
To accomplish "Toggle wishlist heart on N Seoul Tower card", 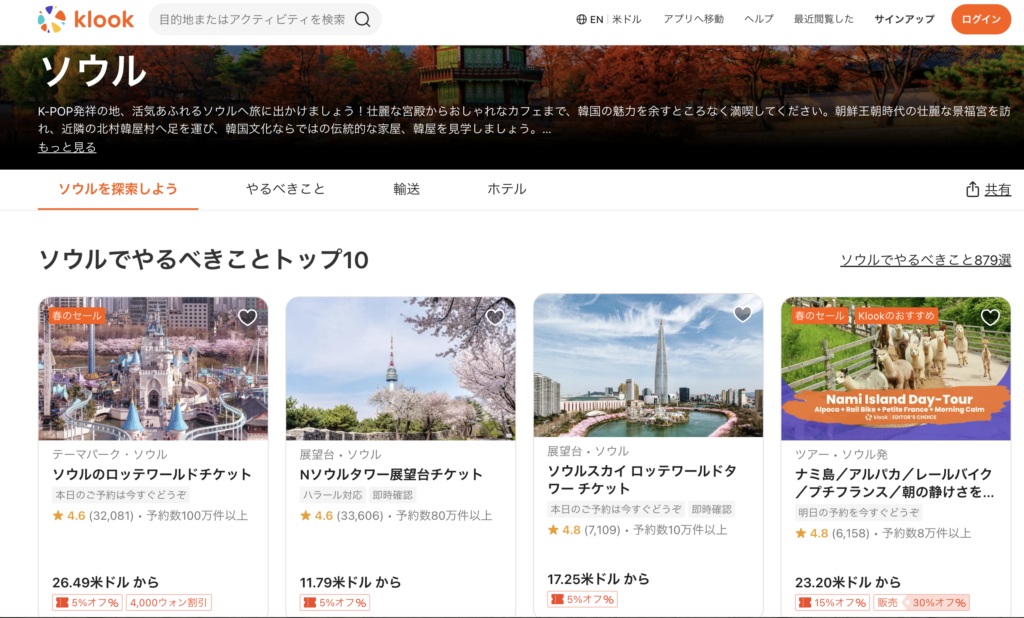I will pyautogui.click(x=495, y=317).
